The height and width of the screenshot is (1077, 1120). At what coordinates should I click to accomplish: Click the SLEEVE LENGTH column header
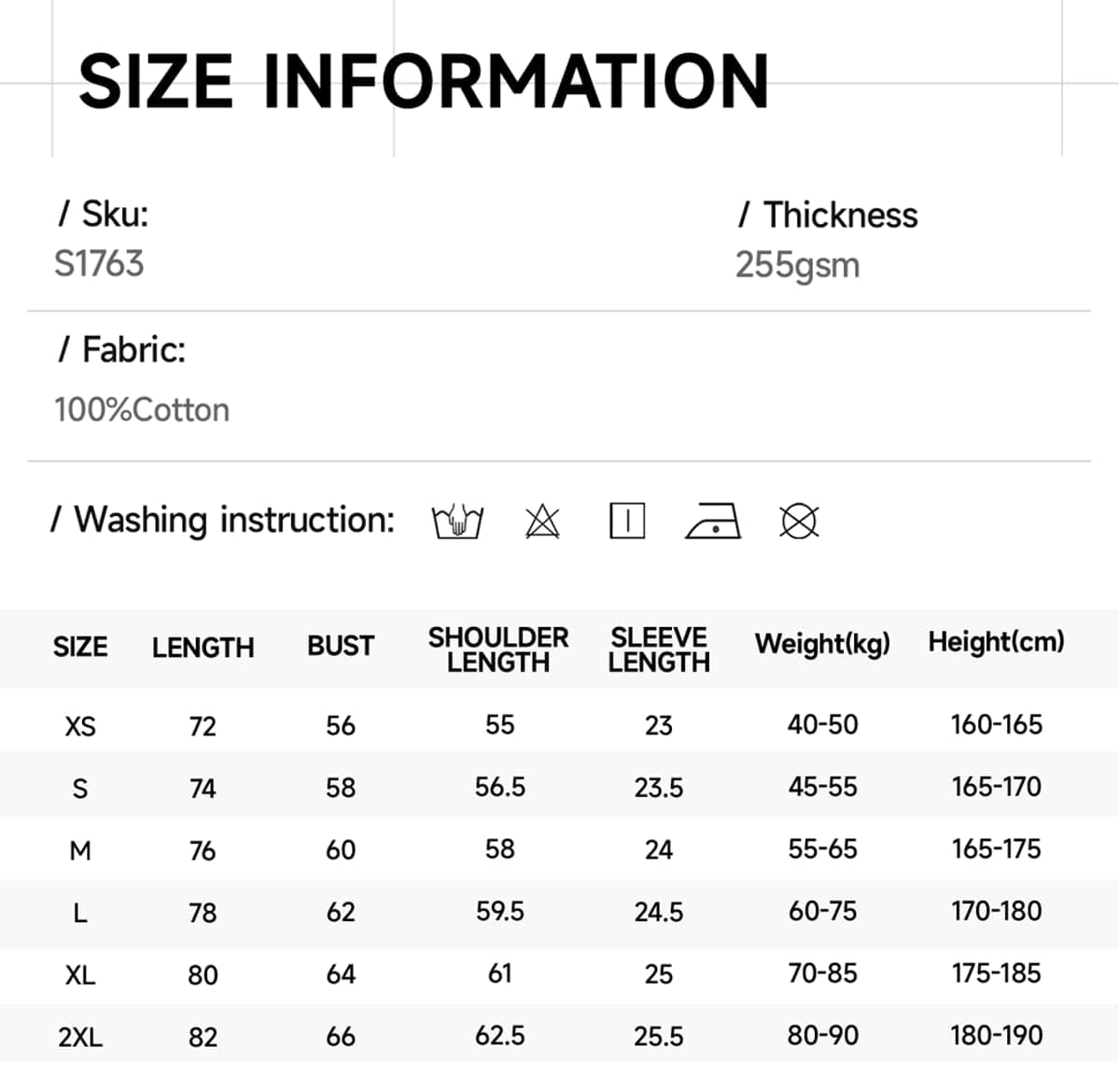[x=659, y=650]
